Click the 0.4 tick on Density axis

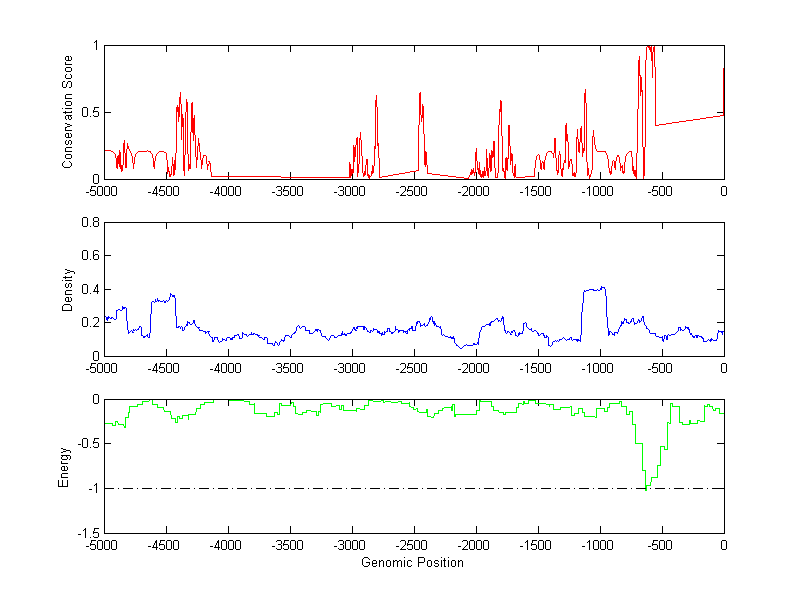pyautogui.click(x=88, y=289)
